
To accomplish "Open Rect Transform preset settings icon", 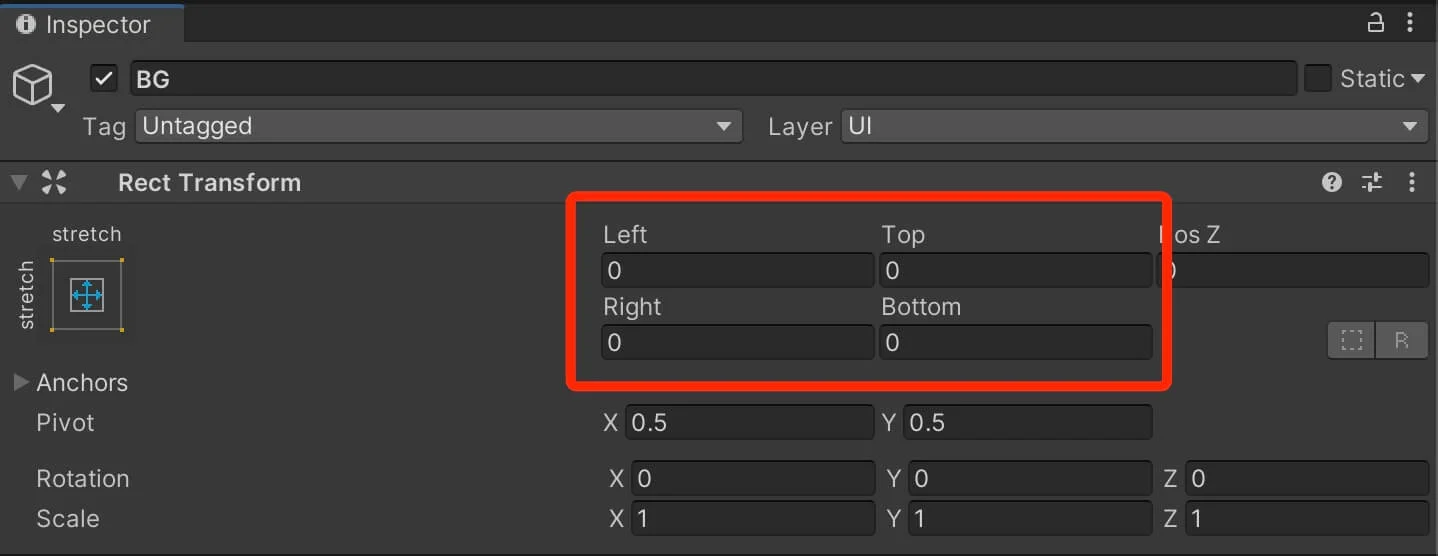I will click(x=1372, y=182).
